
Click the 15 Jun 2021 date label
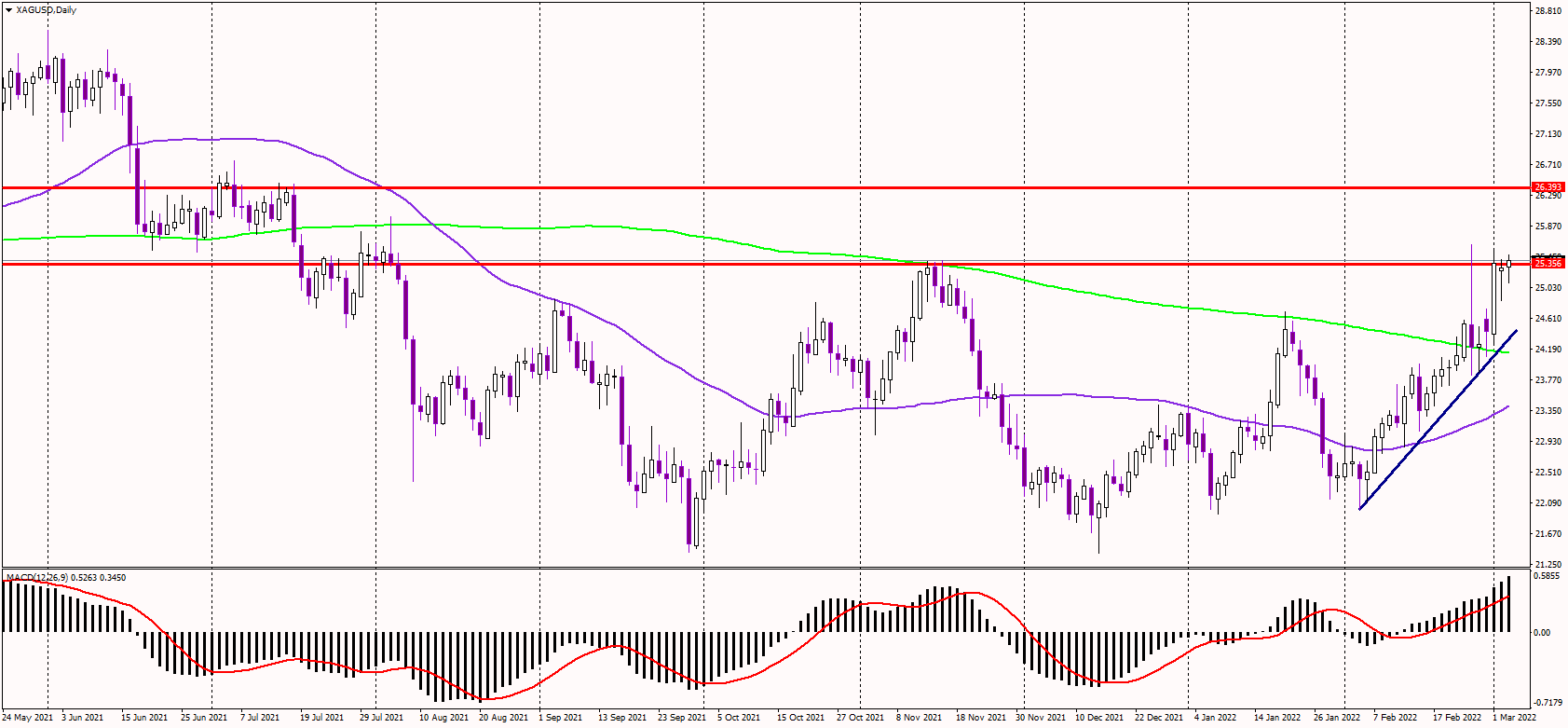click(x=144, y=718)
